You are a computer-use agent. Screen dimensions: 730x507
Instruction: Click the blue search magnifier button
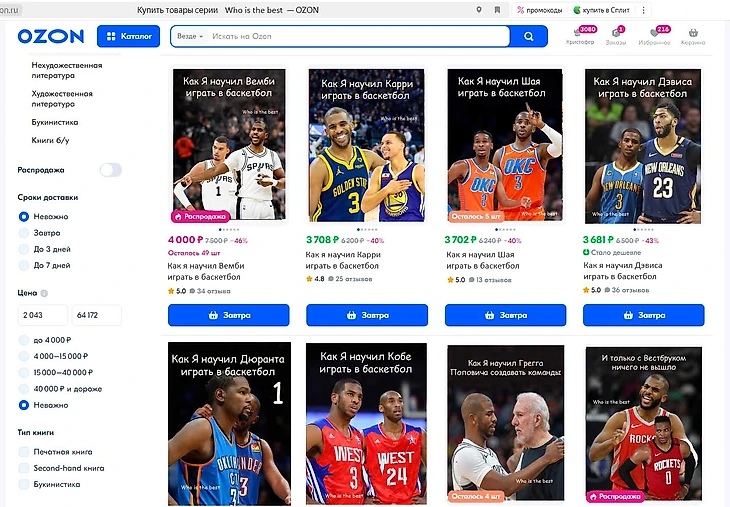click(x=528, y=36)
